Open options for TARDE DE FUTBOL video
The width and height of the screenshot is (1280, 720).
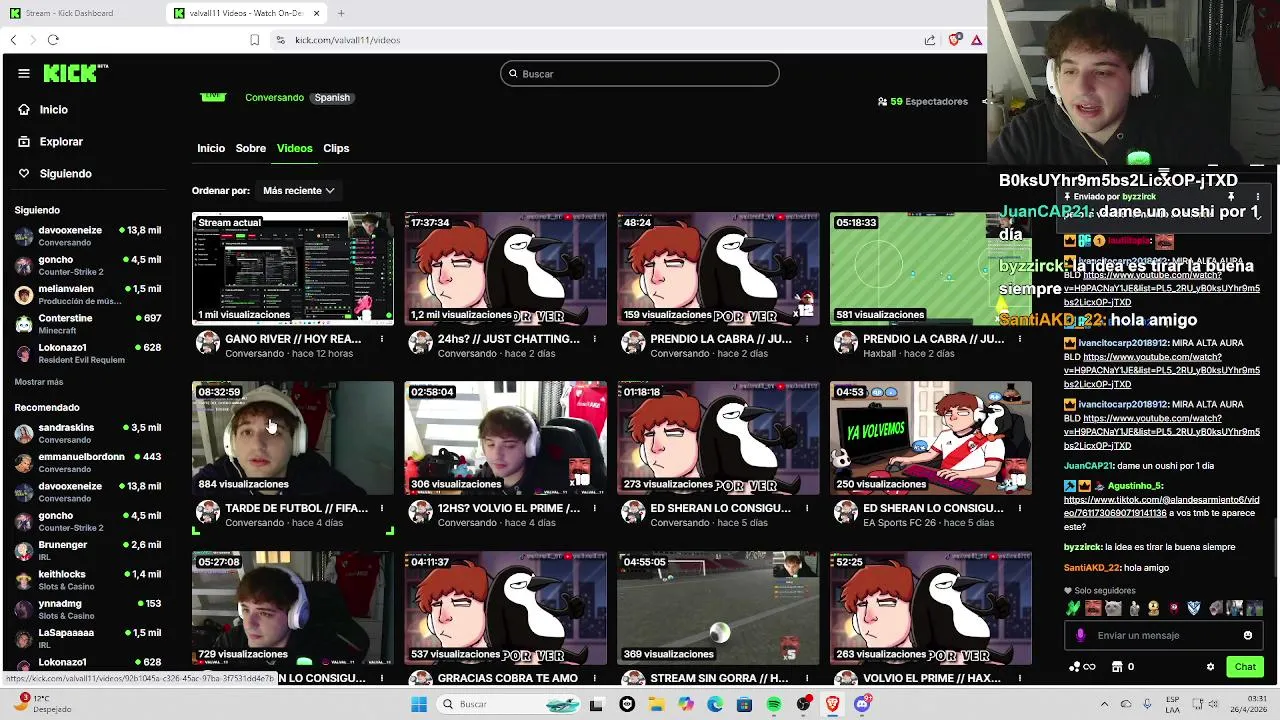point(382,508)
